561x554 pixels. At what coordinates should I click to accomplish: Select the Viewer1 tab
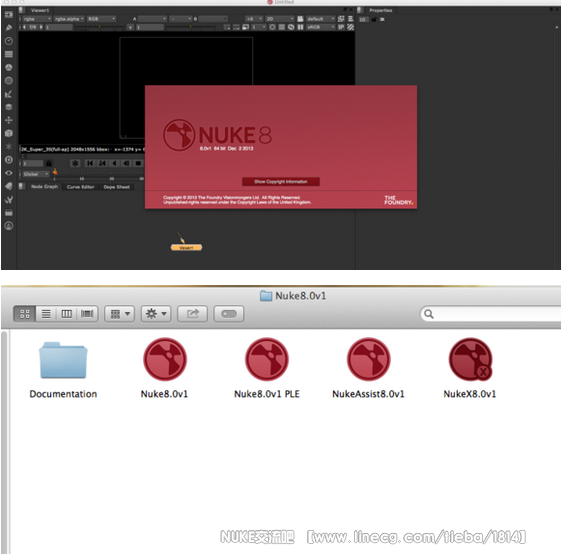click(40, 10)
